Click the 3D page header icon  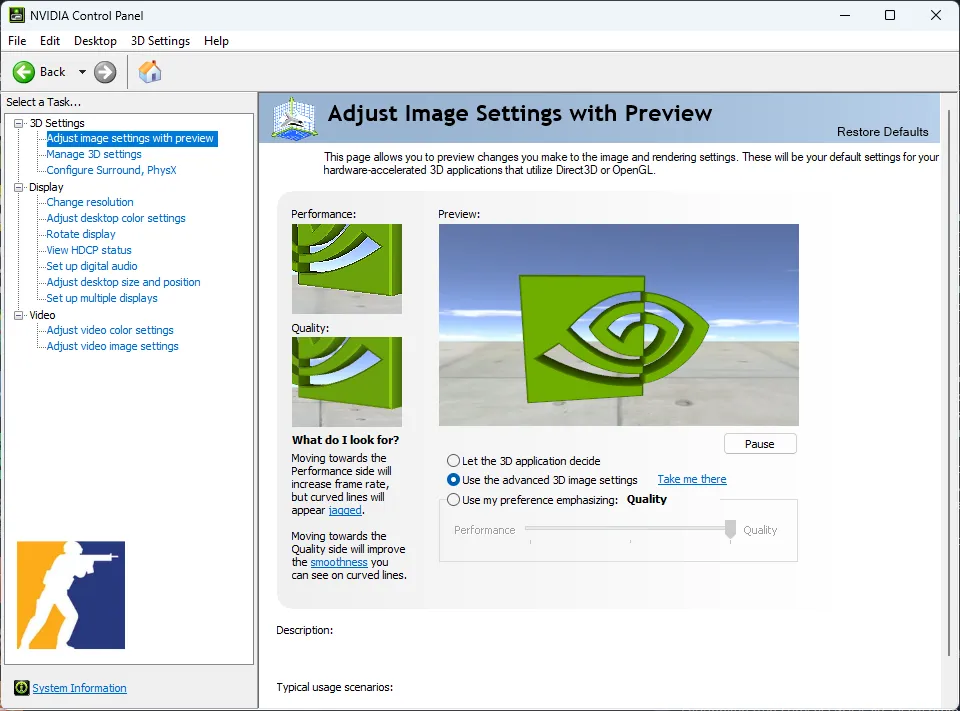[x=294, y=118]
